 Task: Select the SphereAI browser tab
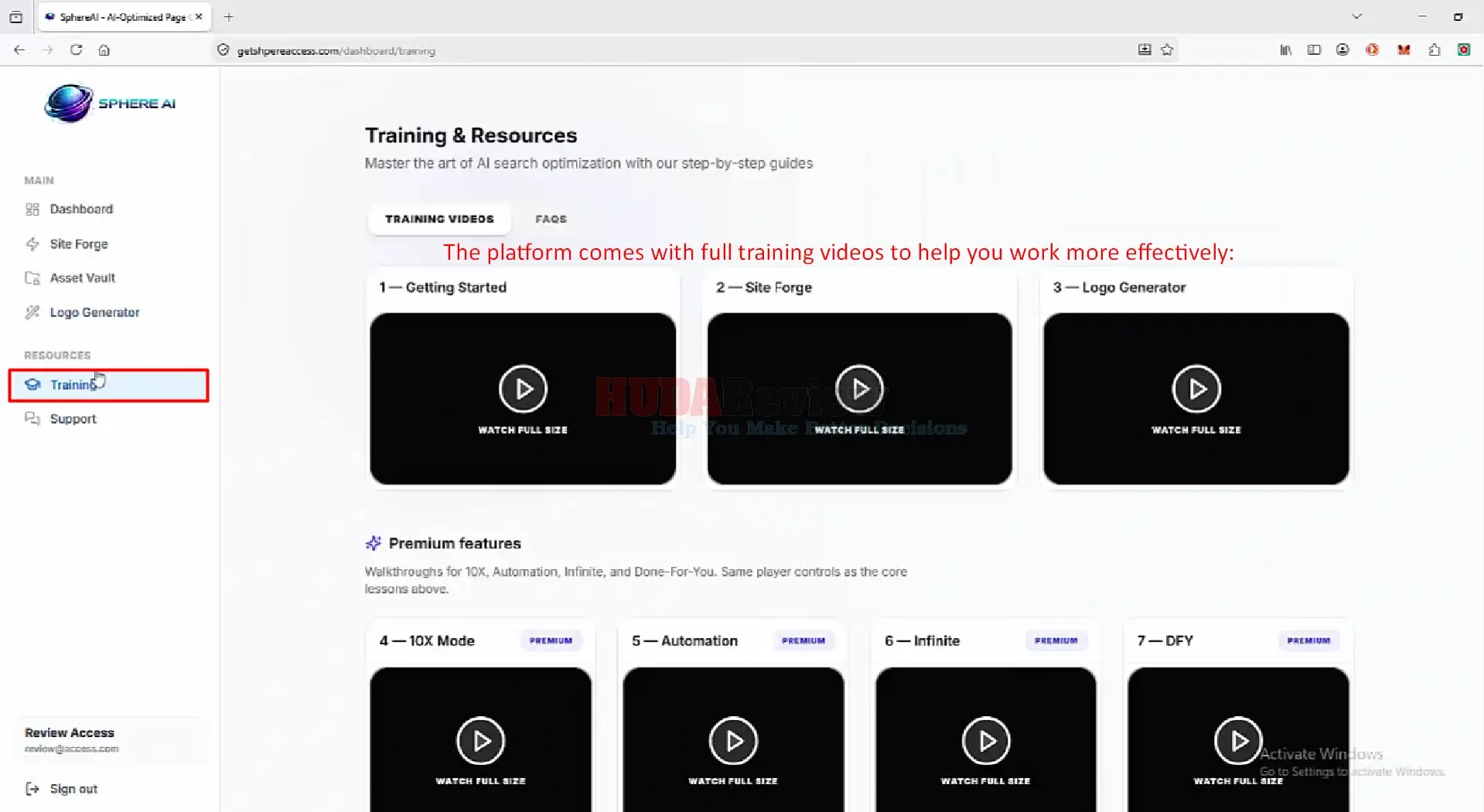(124, 17)
